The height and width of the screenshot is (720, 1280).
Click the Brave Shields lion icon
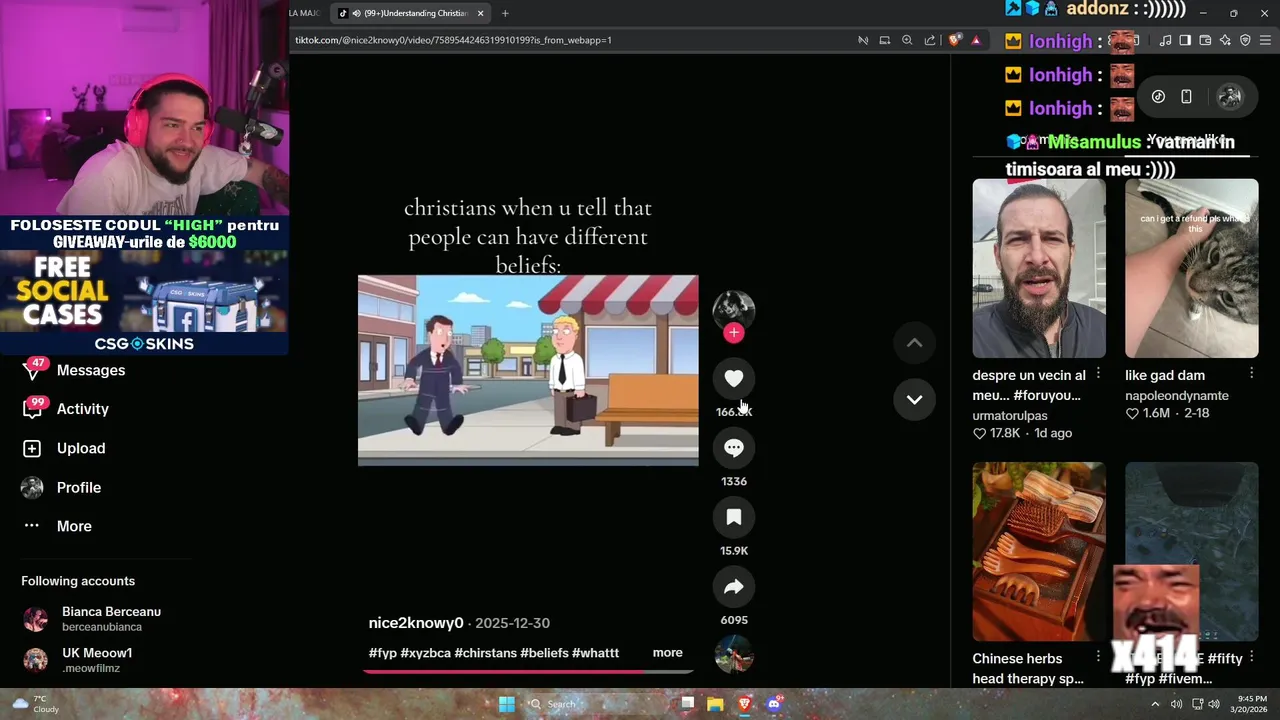[954, 40]
